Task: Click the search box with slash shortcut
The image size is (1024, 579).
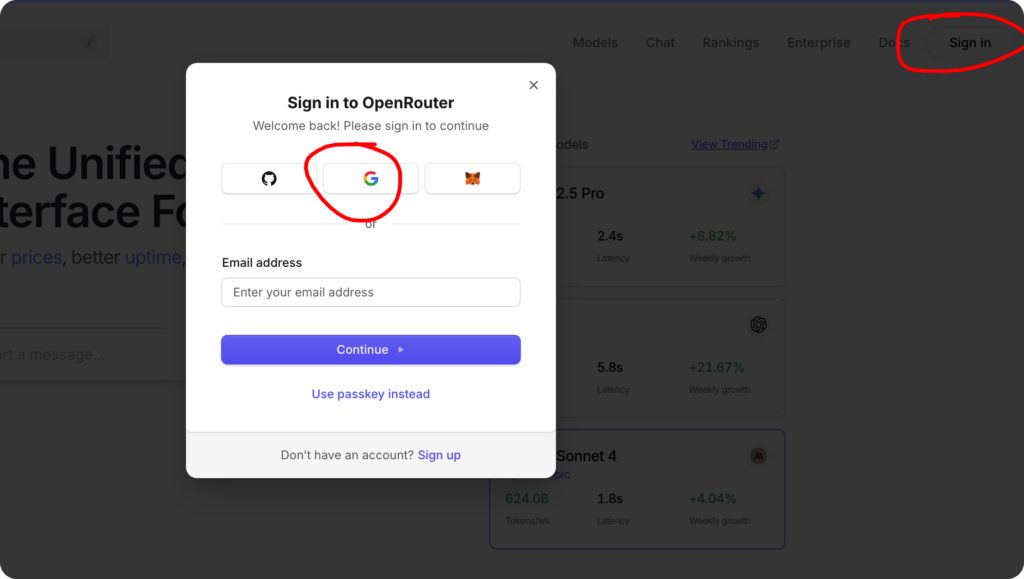Action: click(x=50, y=43)
